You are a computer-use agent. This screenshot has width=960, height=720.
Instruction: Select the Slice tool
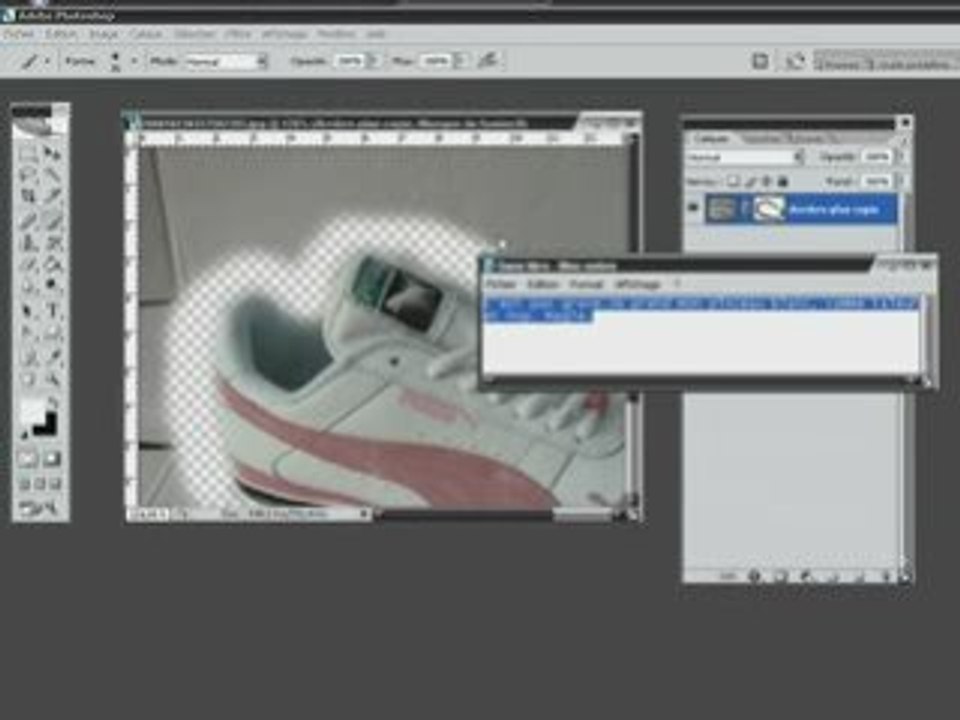point(53,197)
